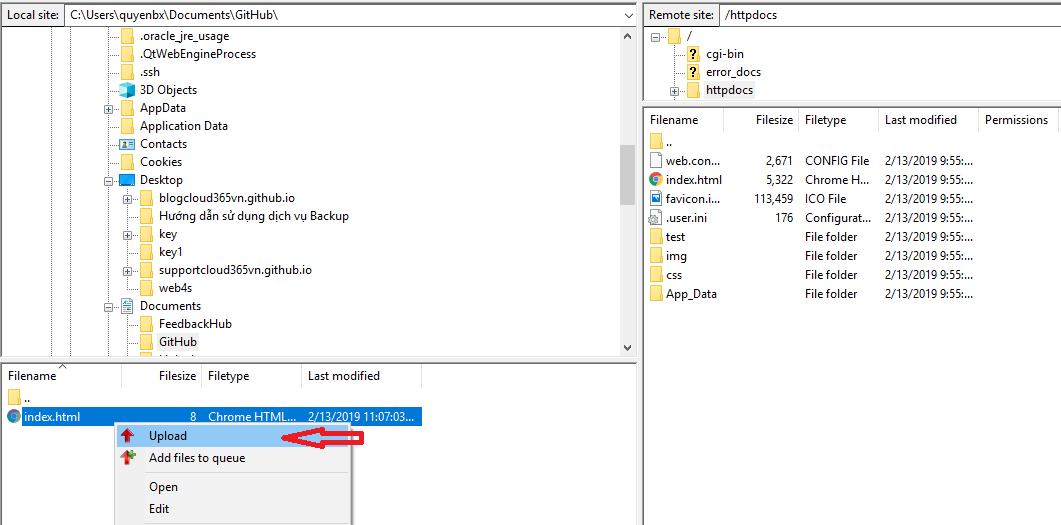This screenshot has height=525, width=1061.
Task: Expand the AppData folder node
Action: [x=108, y=109]
